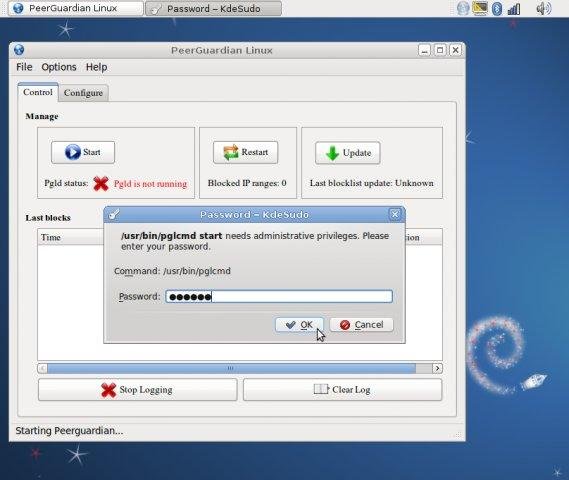Switch to the Configure tab
The height and width of the screenshot is (480, 569).
[83, 93]
